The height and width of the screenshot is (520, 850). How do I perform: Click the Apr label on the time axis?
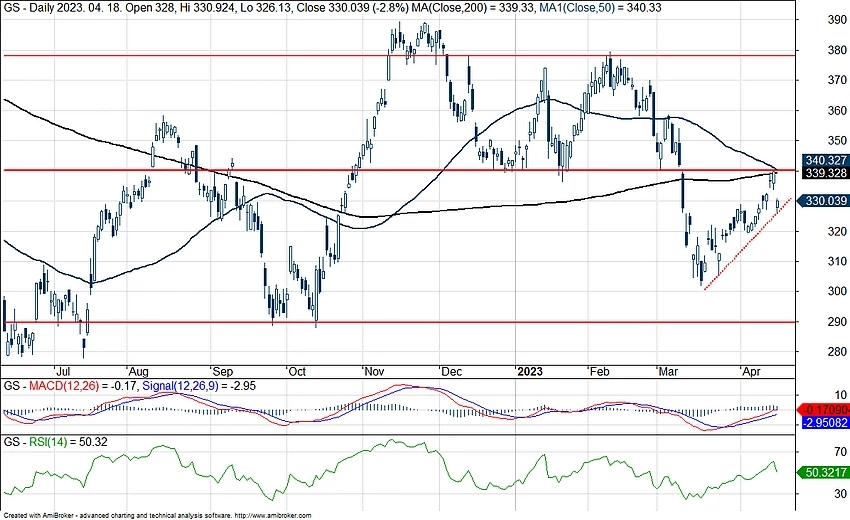[751, 372]
